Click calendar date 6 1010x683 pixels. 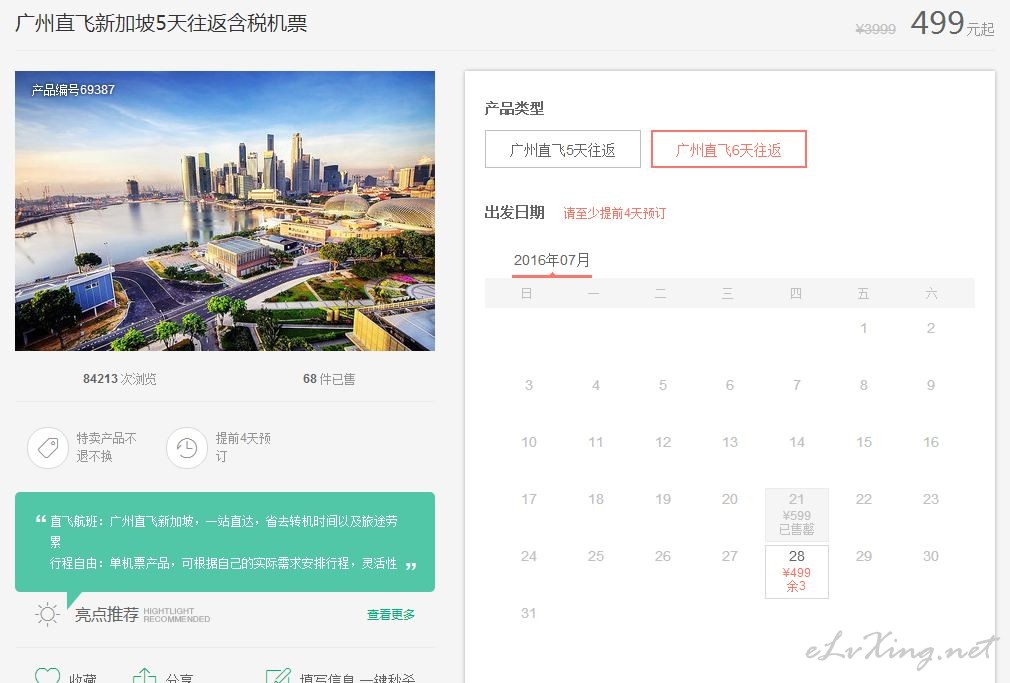coord(730,385)
